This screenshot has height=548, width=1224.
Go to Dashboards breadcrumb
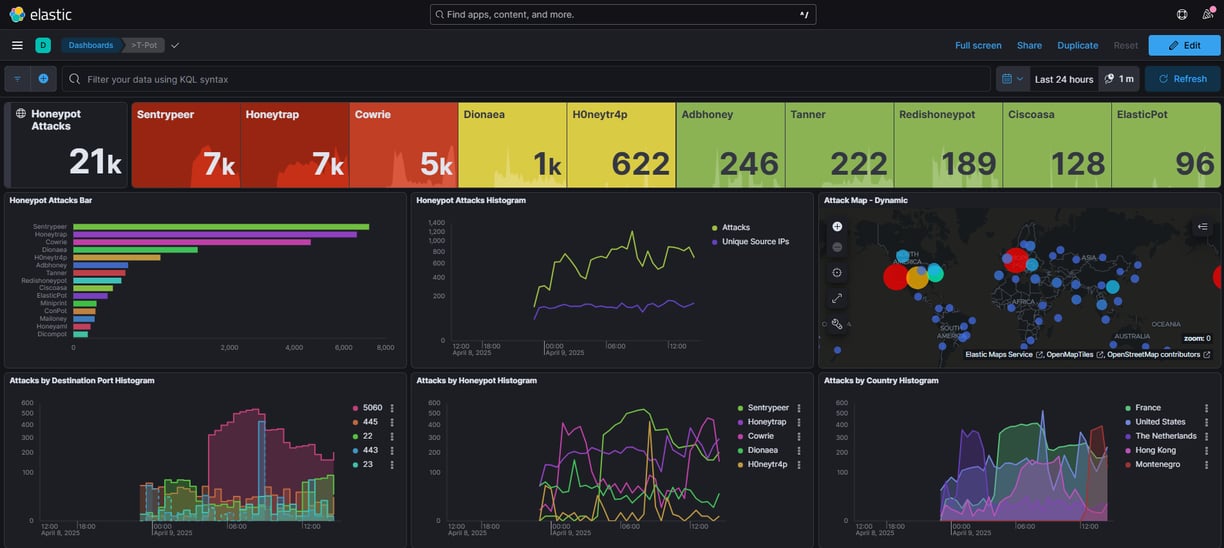pos(90,45)
